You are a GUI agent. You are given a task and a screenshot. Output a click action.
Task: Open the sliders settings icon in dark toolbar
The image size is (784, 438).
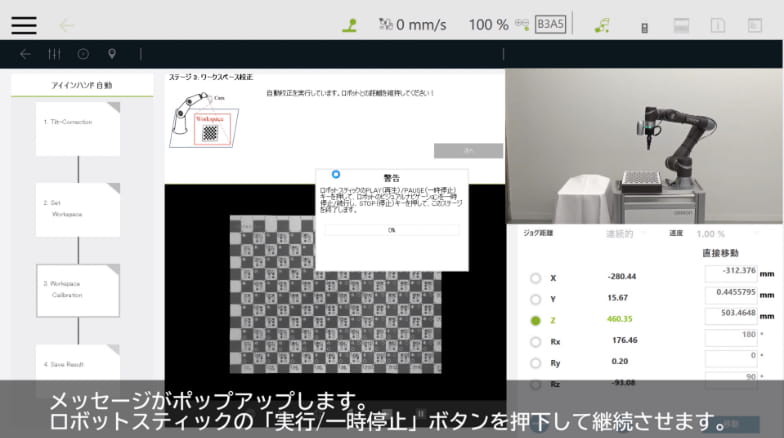(x=54, y=54)
